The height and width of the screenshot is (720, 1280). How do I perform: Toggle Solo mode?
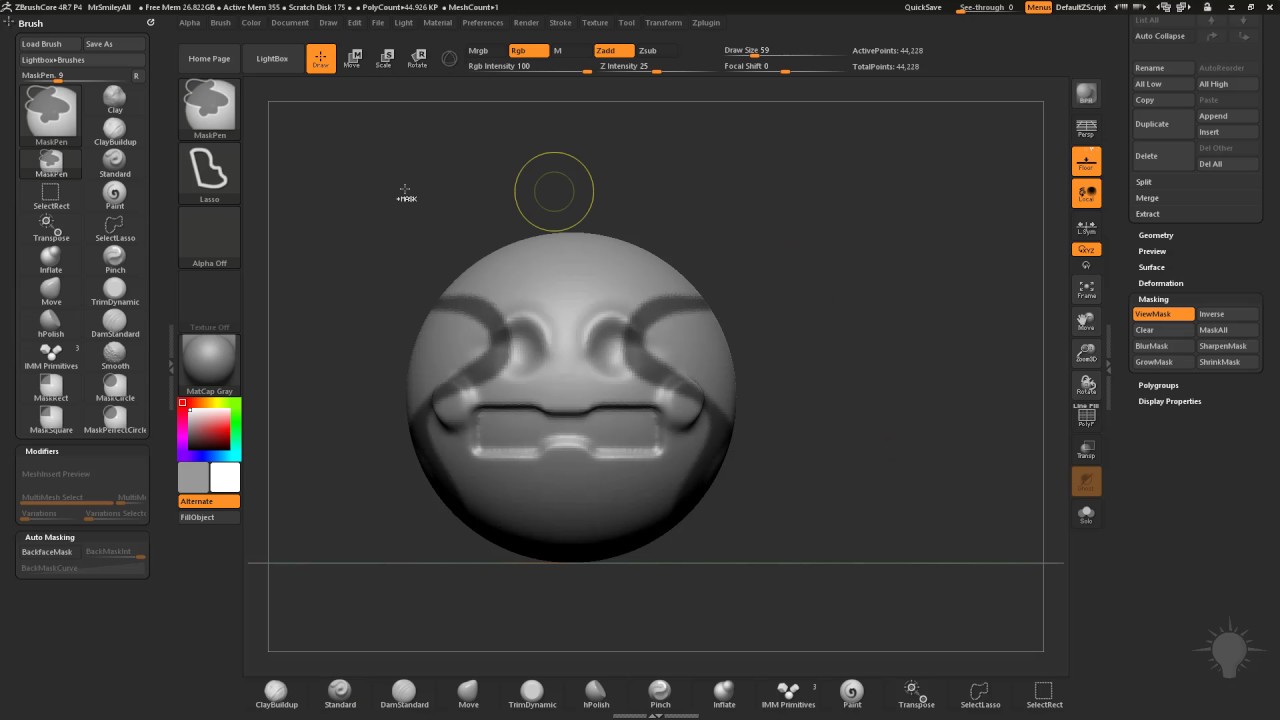pos(1086,514)
